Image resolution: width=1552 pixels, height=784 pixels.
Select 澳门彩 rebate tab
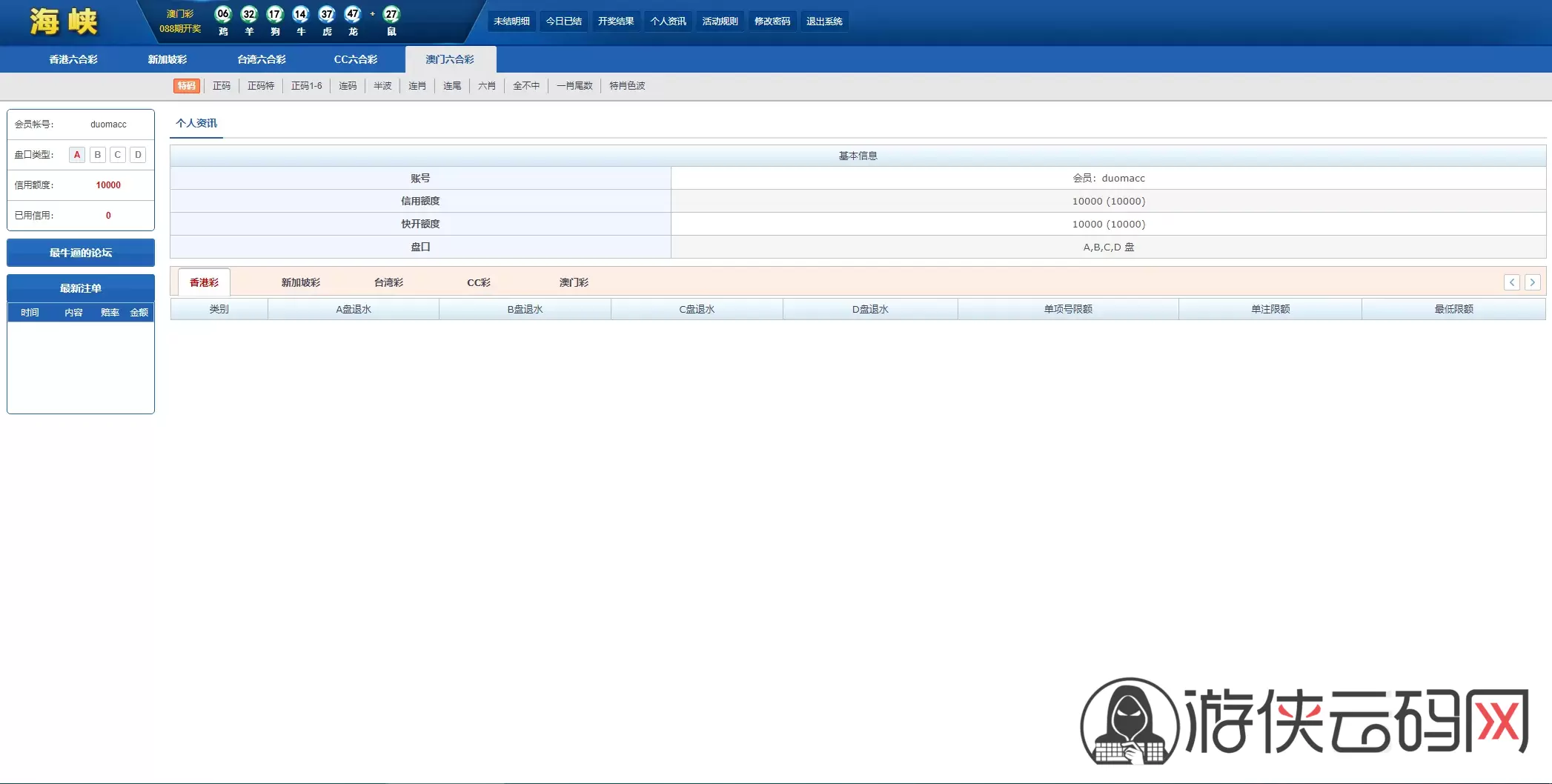coord(574,282)
